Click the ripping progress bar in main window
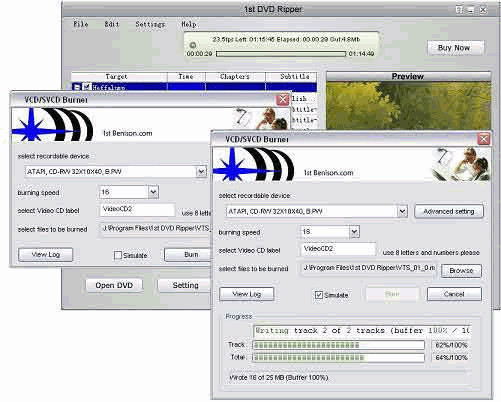Viewport: 501px width, 402px height. pos(281,54)
